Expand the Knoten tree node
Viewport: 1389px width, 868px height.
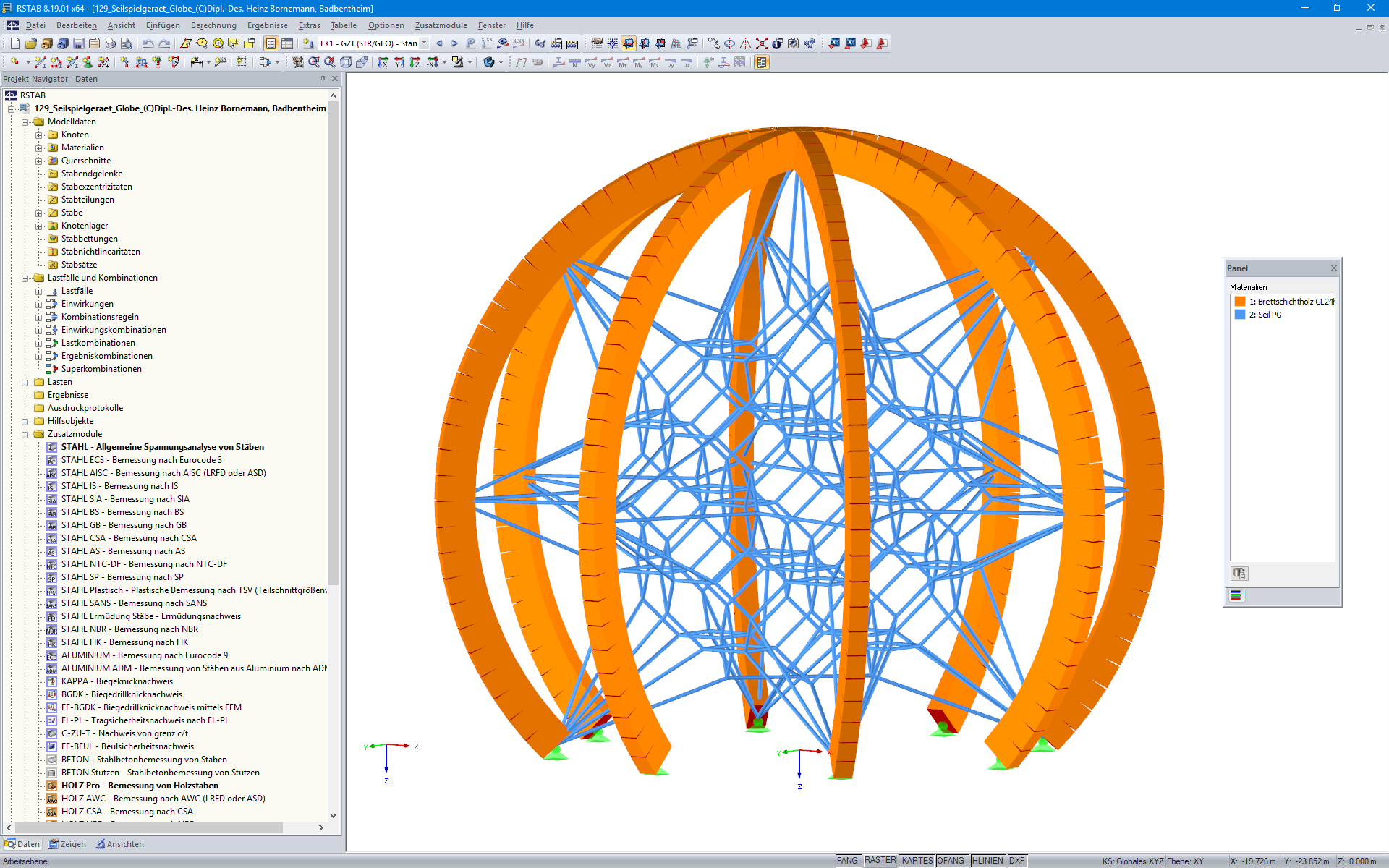click(x=39, y=135)
